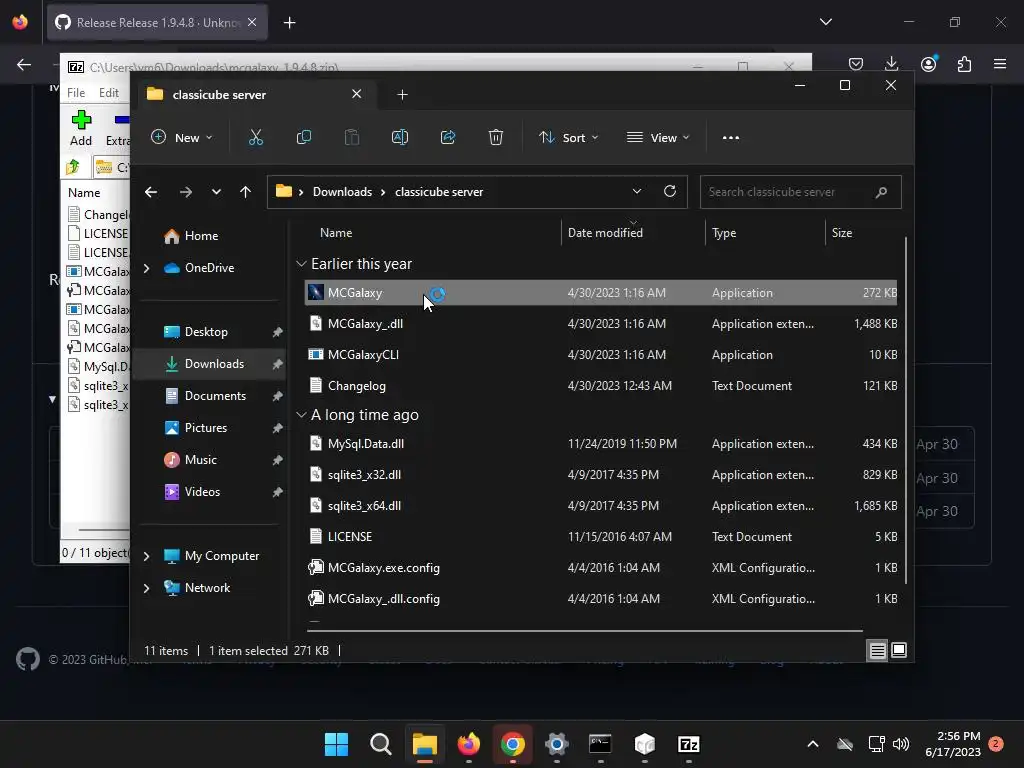Click the Search classicube server field
The image size is (1024, 768).
pos(801,192)
